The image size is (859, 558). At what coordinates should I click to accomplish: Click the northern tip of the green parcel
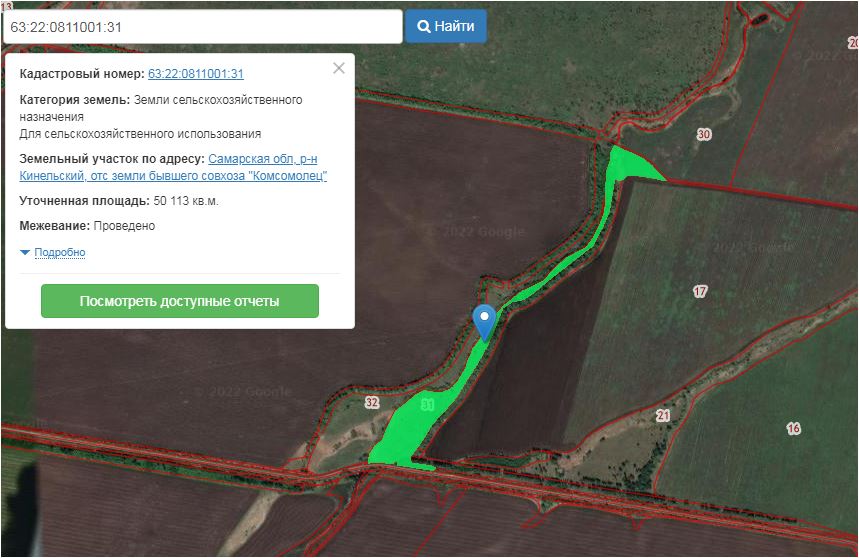click(x=627, y=160)
